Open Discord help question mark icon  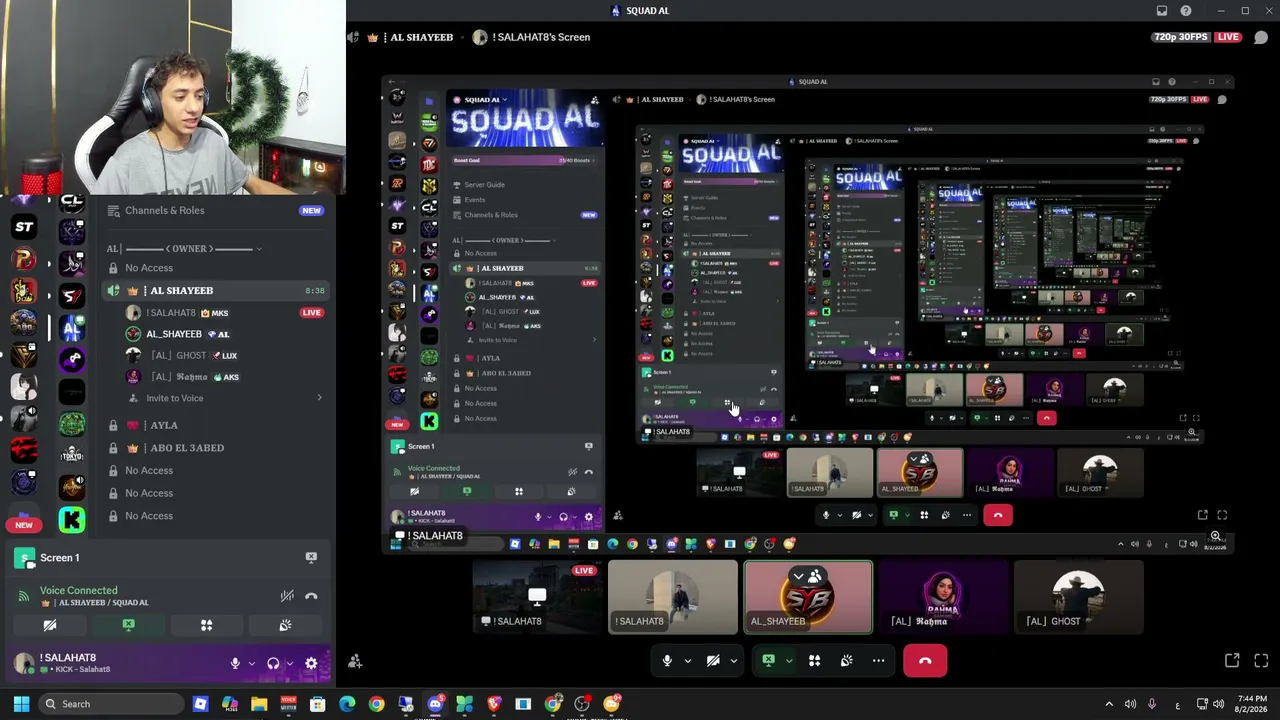pyautogui.click(x=1186, y=11)
